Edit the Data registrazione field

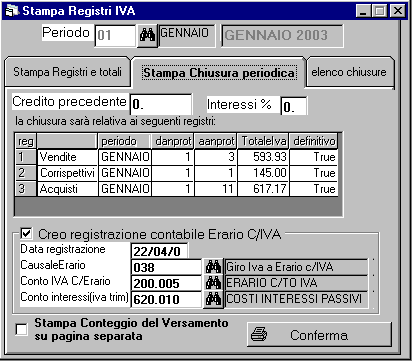160,251
